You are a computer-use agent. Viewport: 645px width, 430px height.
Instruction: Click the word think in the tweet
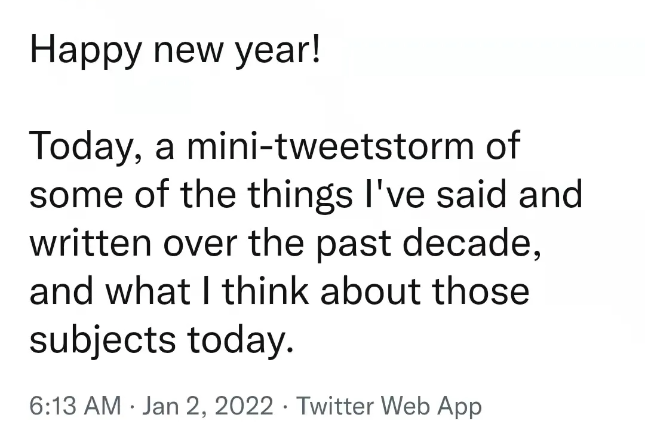tap(265, 291)
